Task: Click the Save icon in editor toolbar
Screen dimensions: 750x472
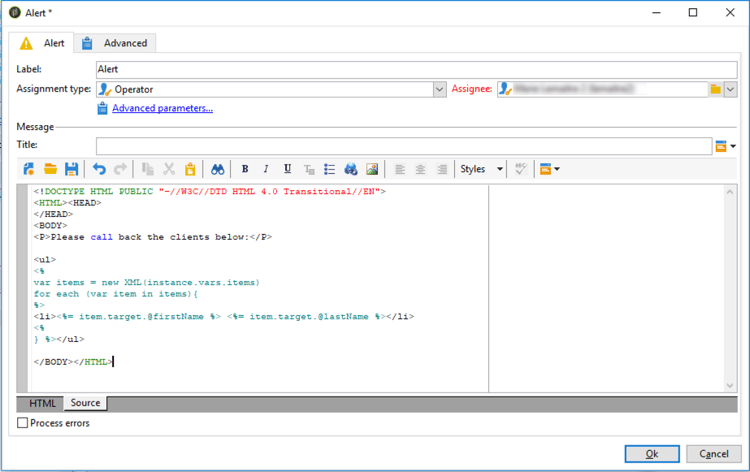Action: coord(71,169)
